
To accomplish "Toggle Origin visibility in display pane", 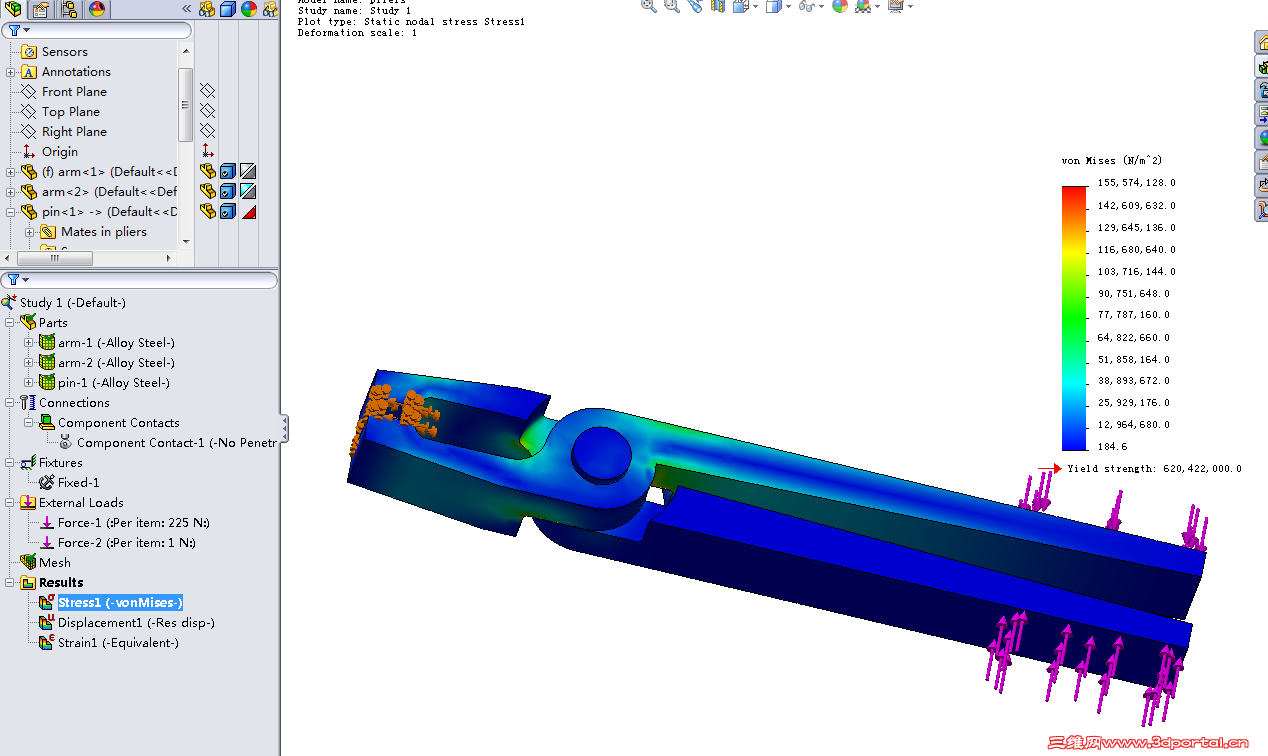I will point(207,151).
